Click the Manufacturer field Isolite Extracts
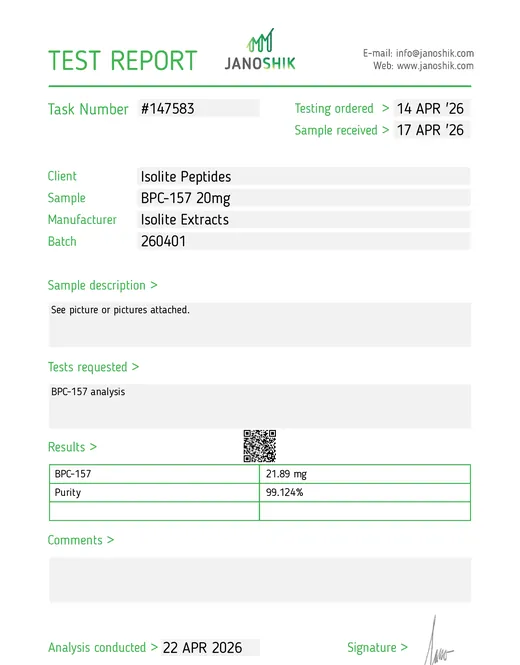Screen dimensions: 520x665 [304, 219]
